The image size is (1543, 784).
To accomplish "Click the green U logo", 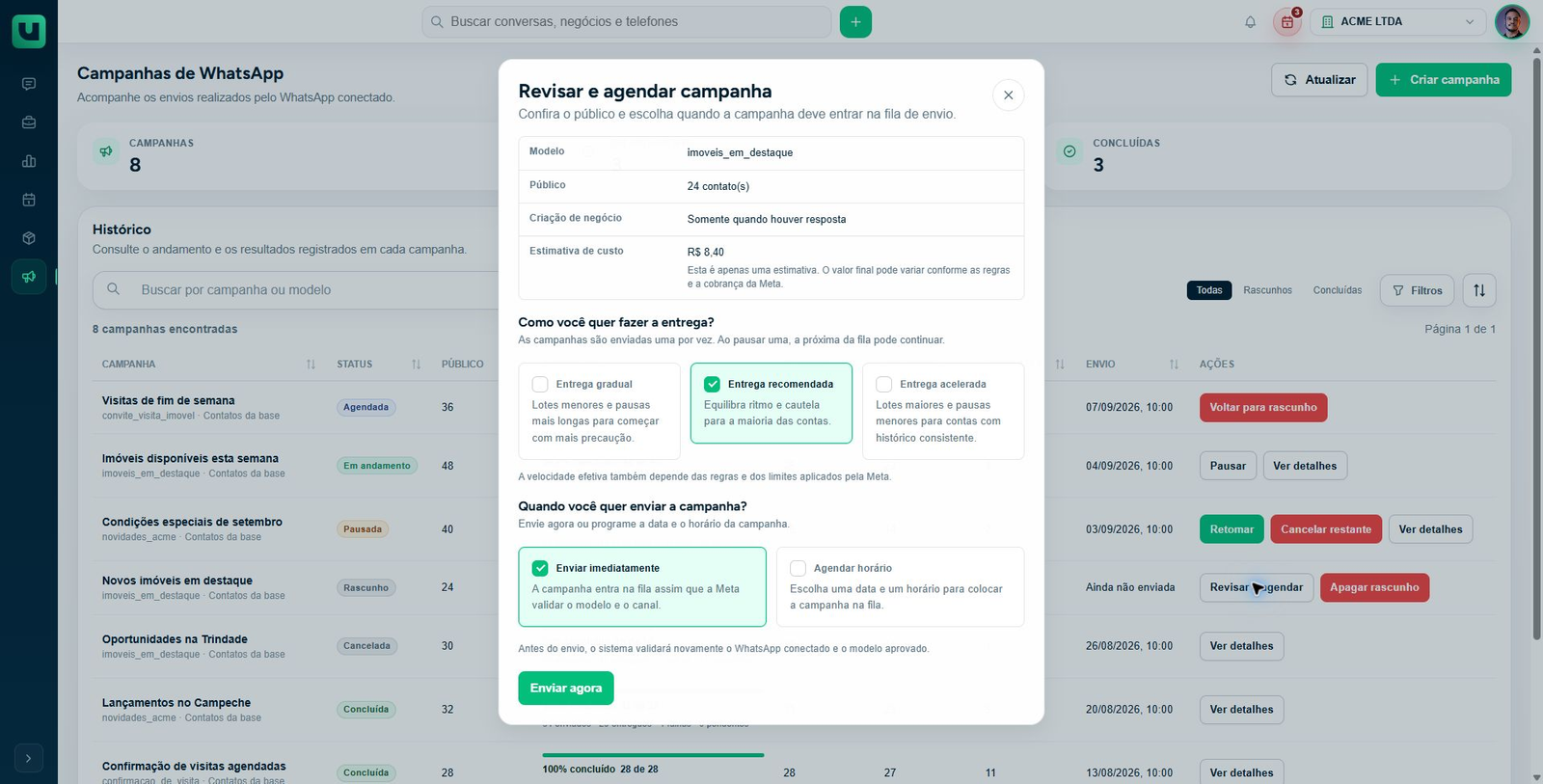I will point(29,31).
